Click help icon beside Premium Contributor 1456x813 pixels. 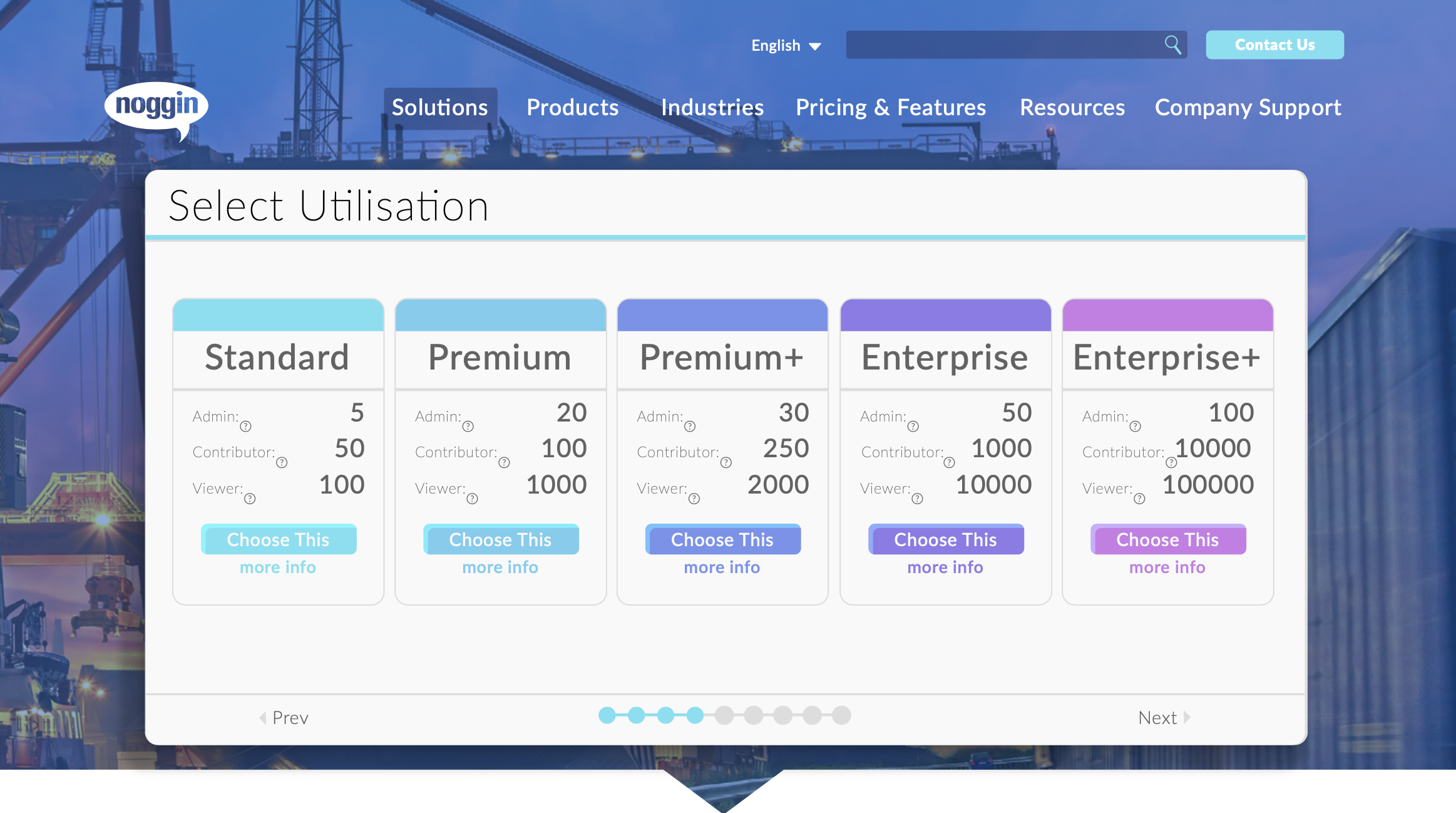(x=504, y=463)
